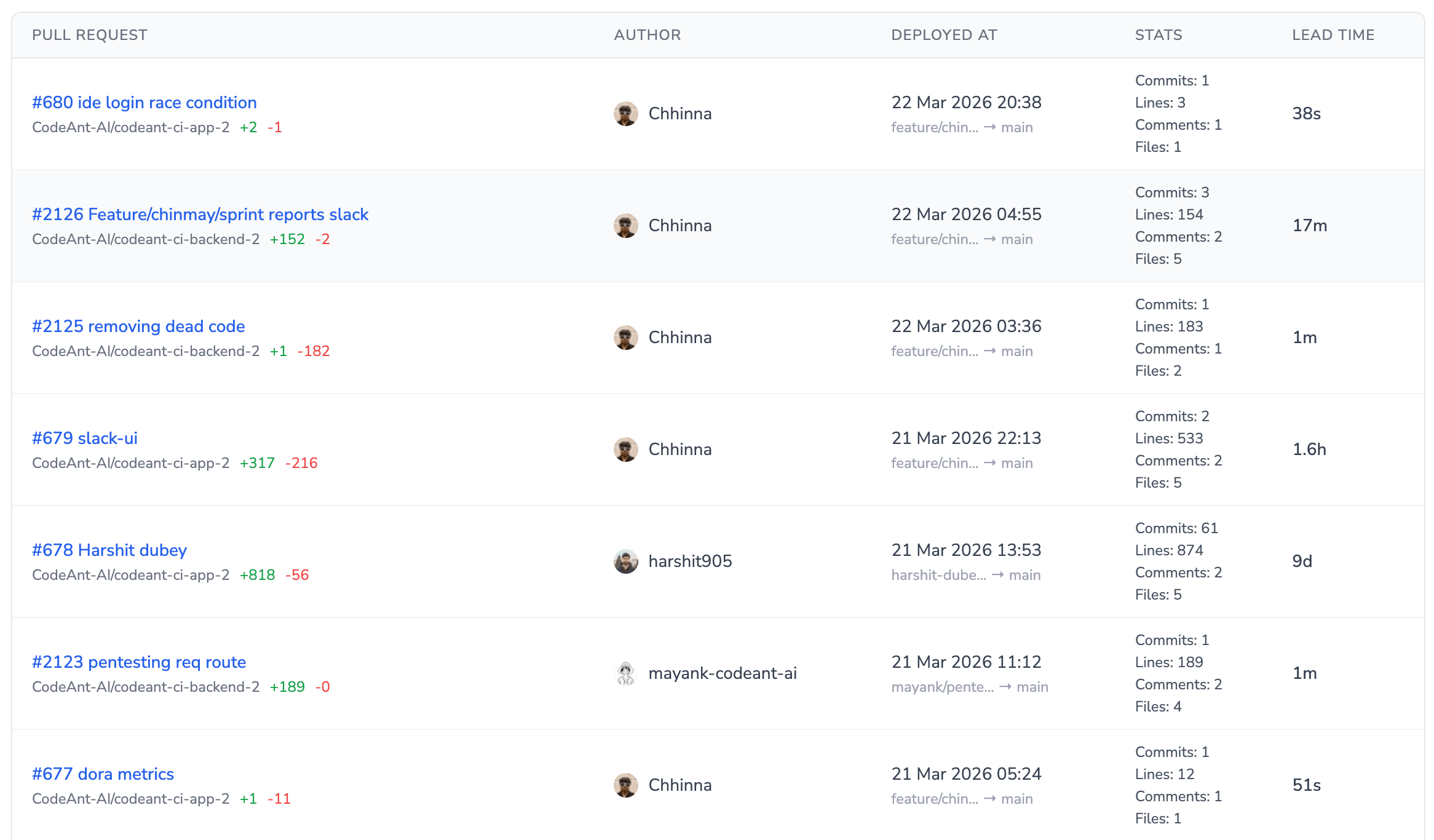Click Commits: 61 stat
This screenshot has height=840, width=1434.
tap(1176, 528)
